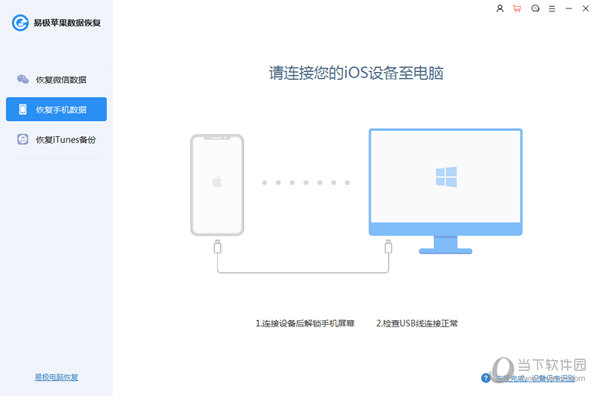This screenshot has width=600, height=396.
Task: Open the hamburger menu icon
Action: (x=552, y=8)
